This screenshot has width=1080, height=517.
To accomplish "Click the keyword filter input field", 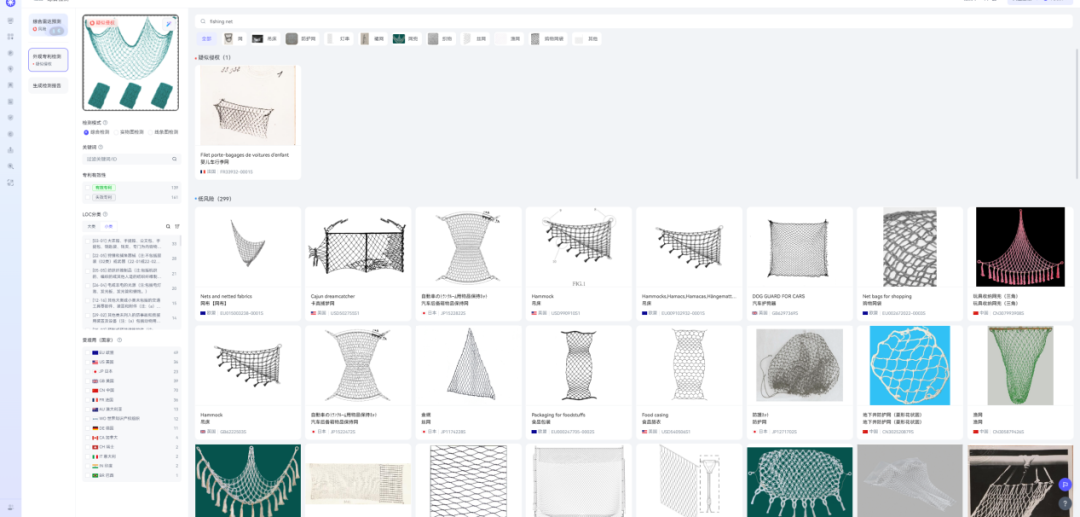I will pyautogui.click(x=131, y=159).
